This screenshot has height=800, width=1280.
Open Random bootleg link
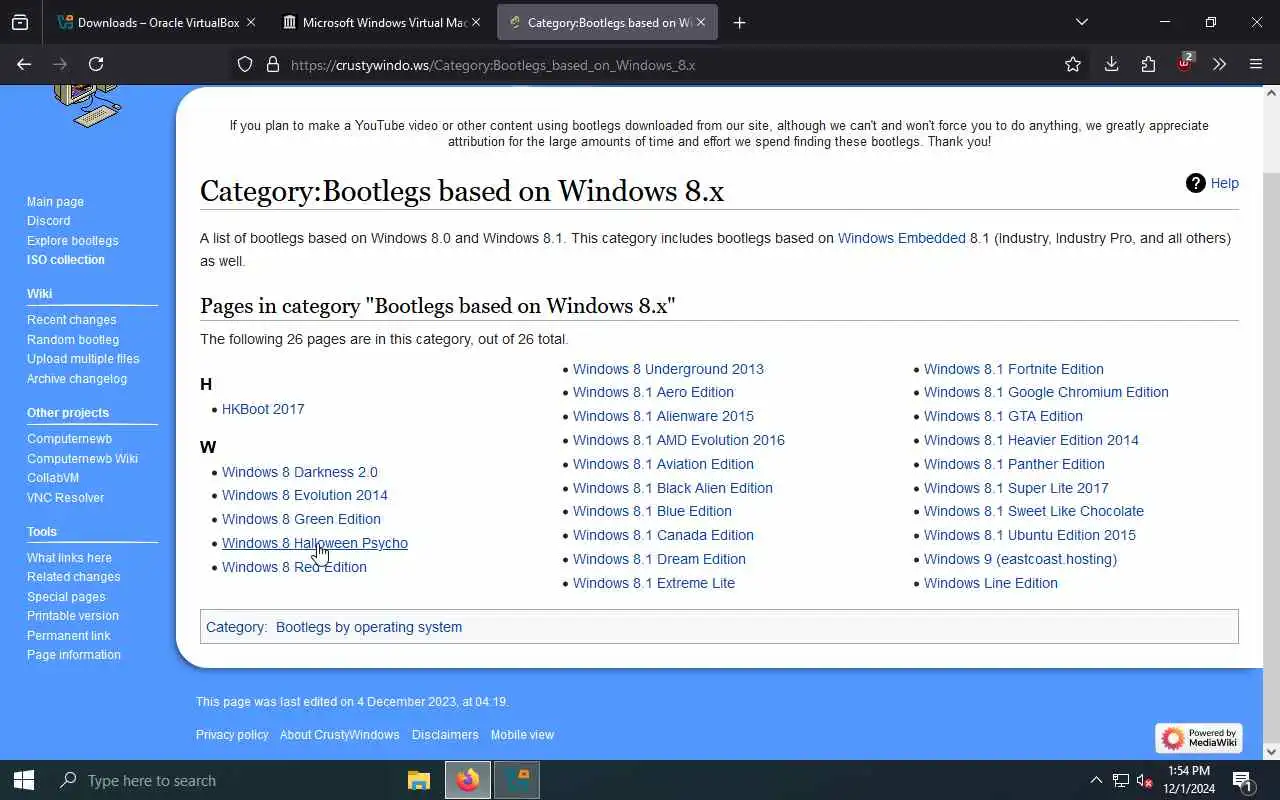pos(72,339)
